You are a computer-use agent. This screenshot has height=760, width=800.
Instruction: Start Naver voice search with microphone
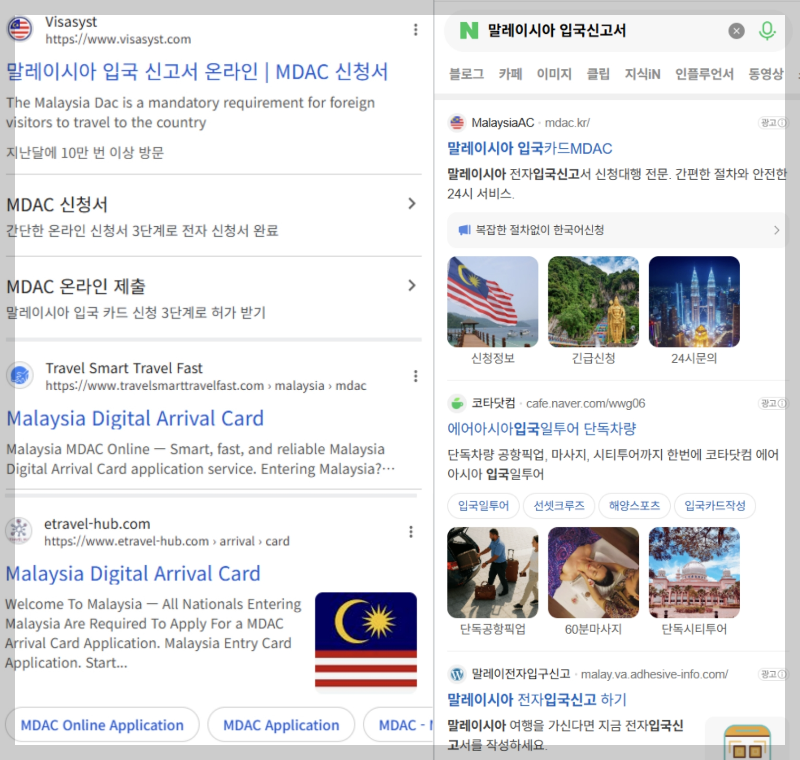pos(766,31)
